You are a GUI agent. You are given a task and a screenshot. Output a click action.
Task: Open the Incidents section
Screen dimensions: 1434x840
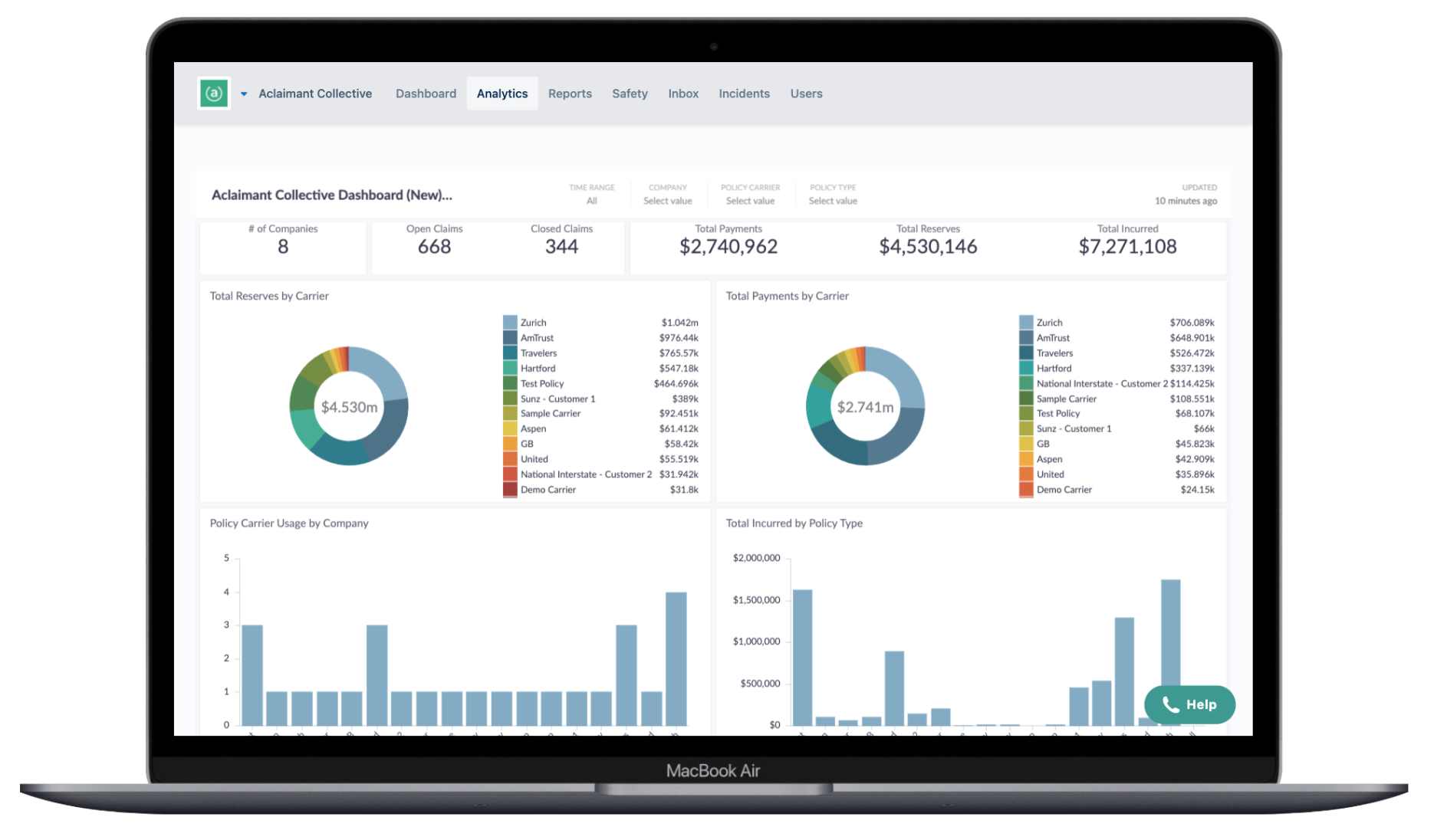(744, 93)
